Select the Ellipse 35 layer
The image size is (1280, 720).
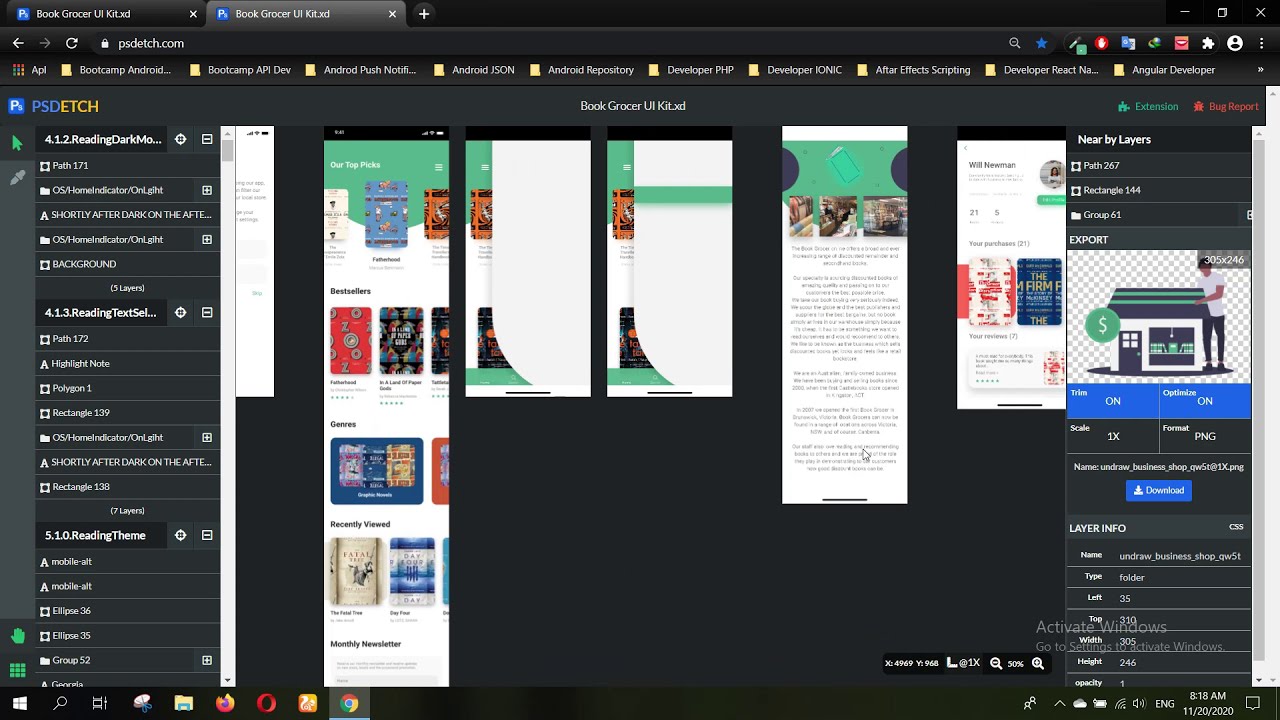pyautogui.click(x=126, y=635)
